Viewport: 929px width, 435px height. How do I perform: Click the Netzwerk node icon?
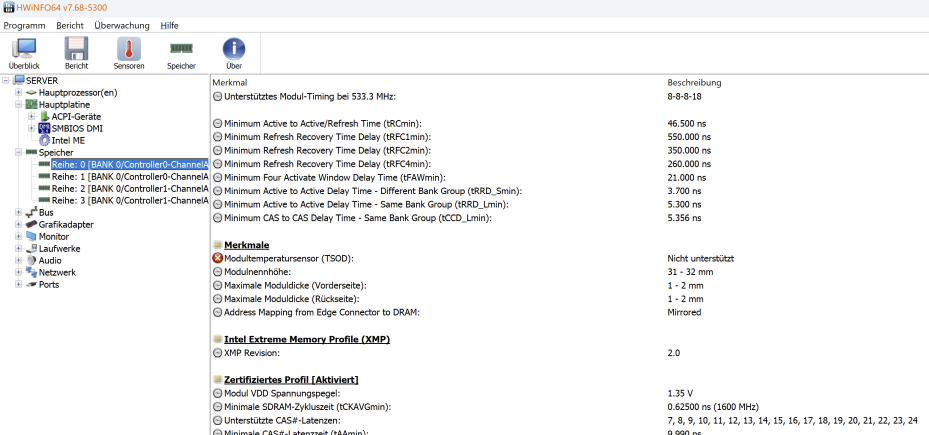32,273
